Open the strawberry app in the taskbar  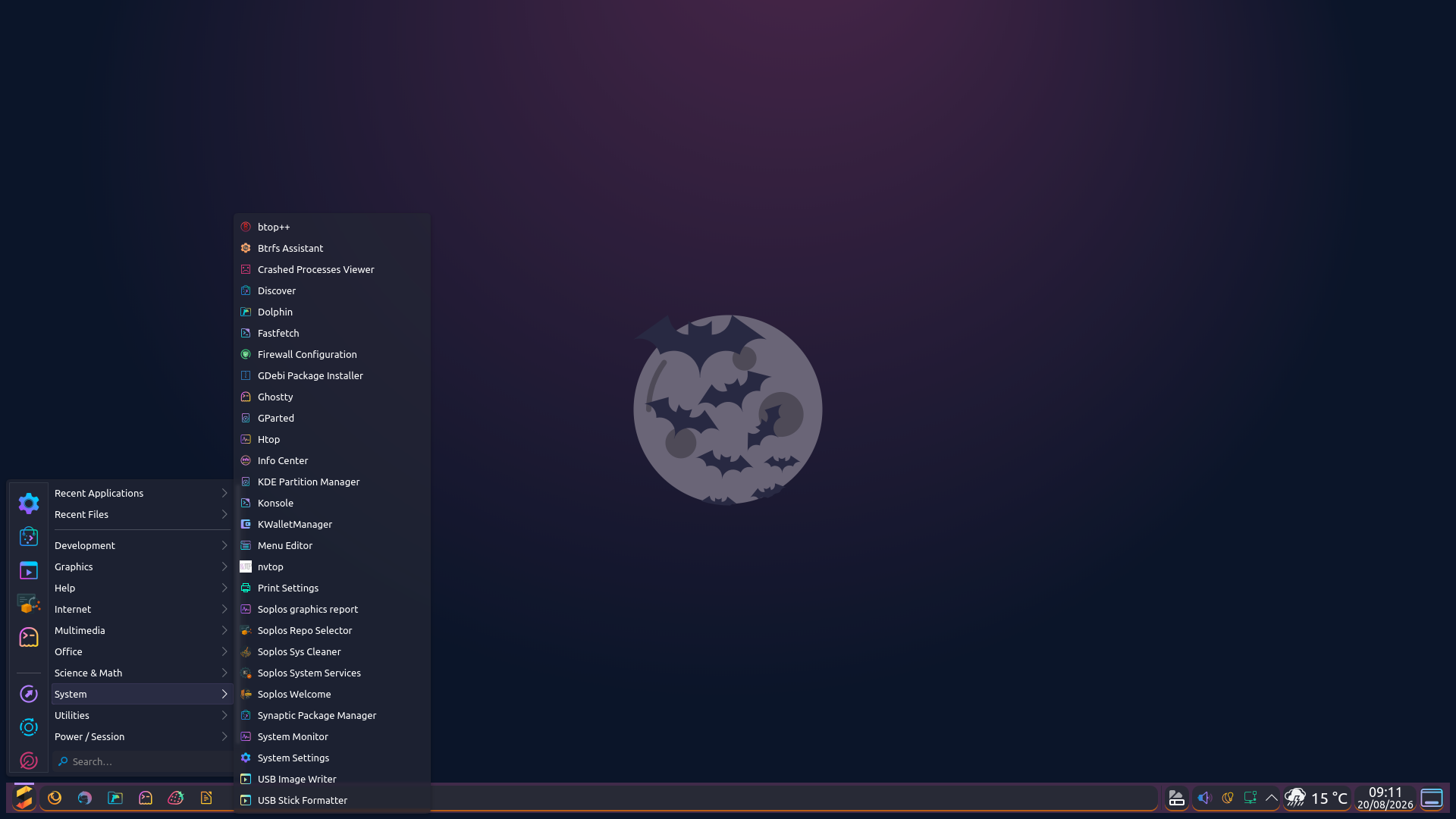[x=176, y=798]
